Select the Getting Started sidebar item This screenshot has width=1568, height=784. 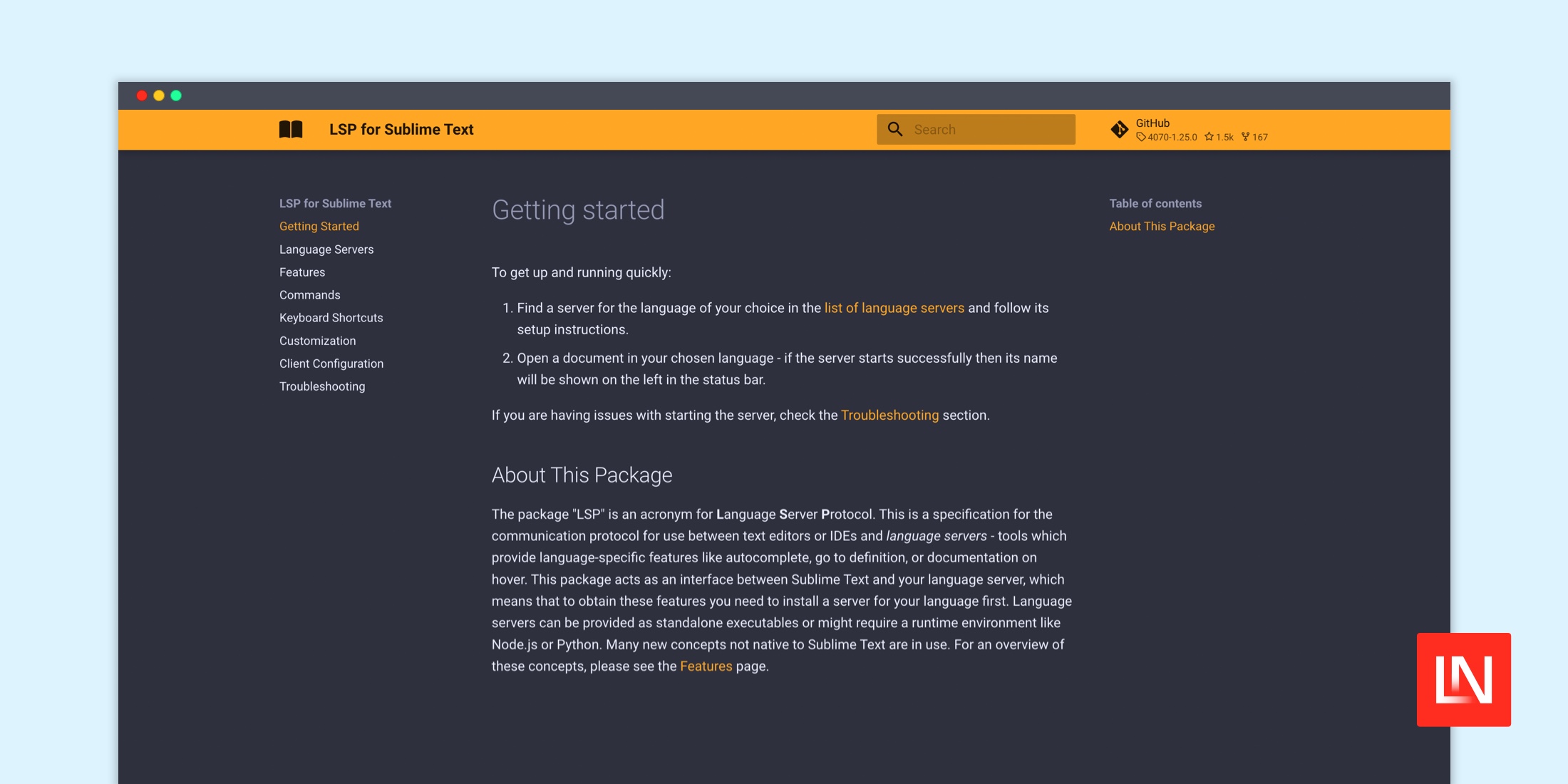(x=319, y=226)
